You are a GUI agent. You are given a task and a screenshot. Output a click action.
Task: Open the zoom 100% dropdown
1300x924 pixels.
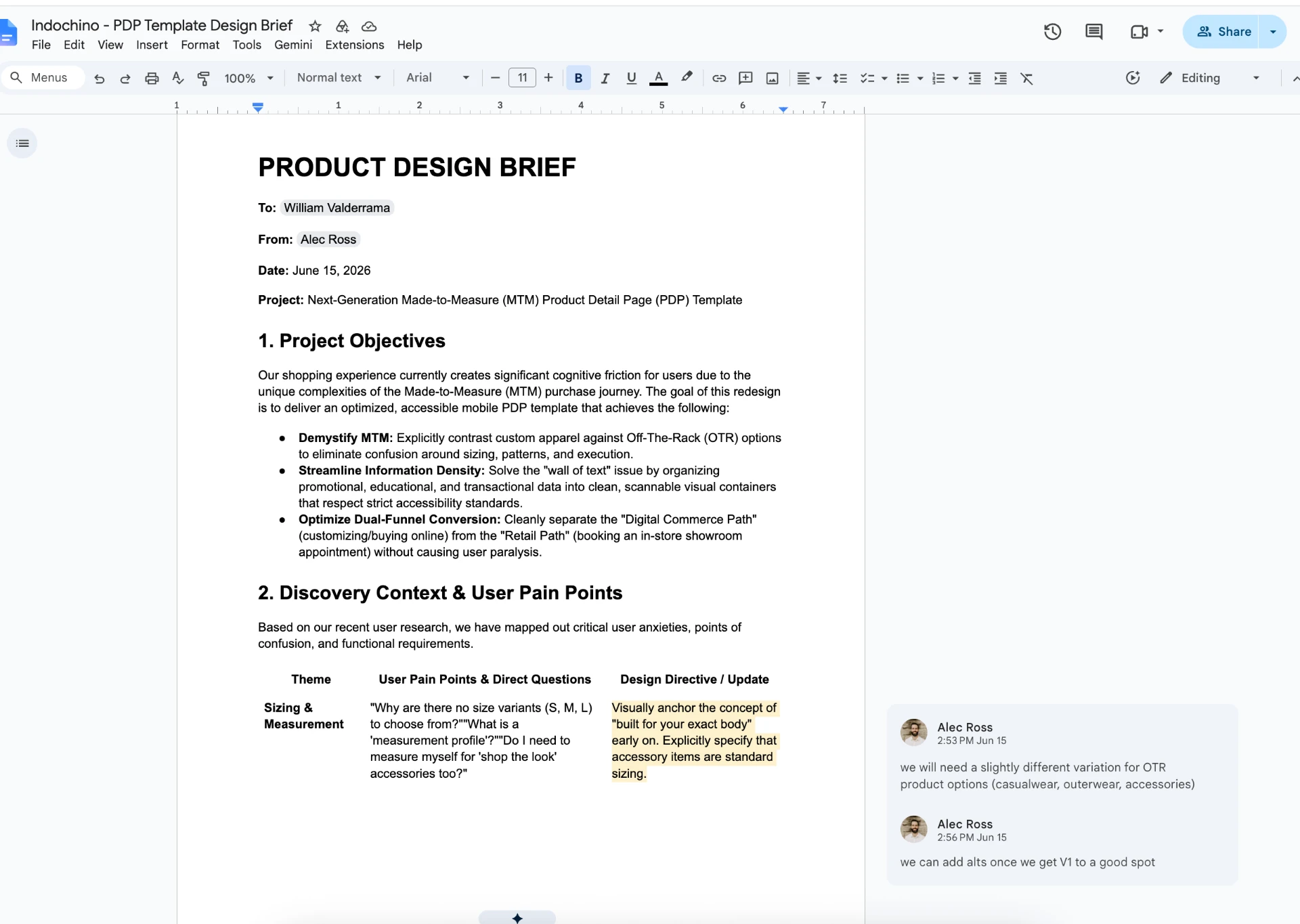pos(248,79)
